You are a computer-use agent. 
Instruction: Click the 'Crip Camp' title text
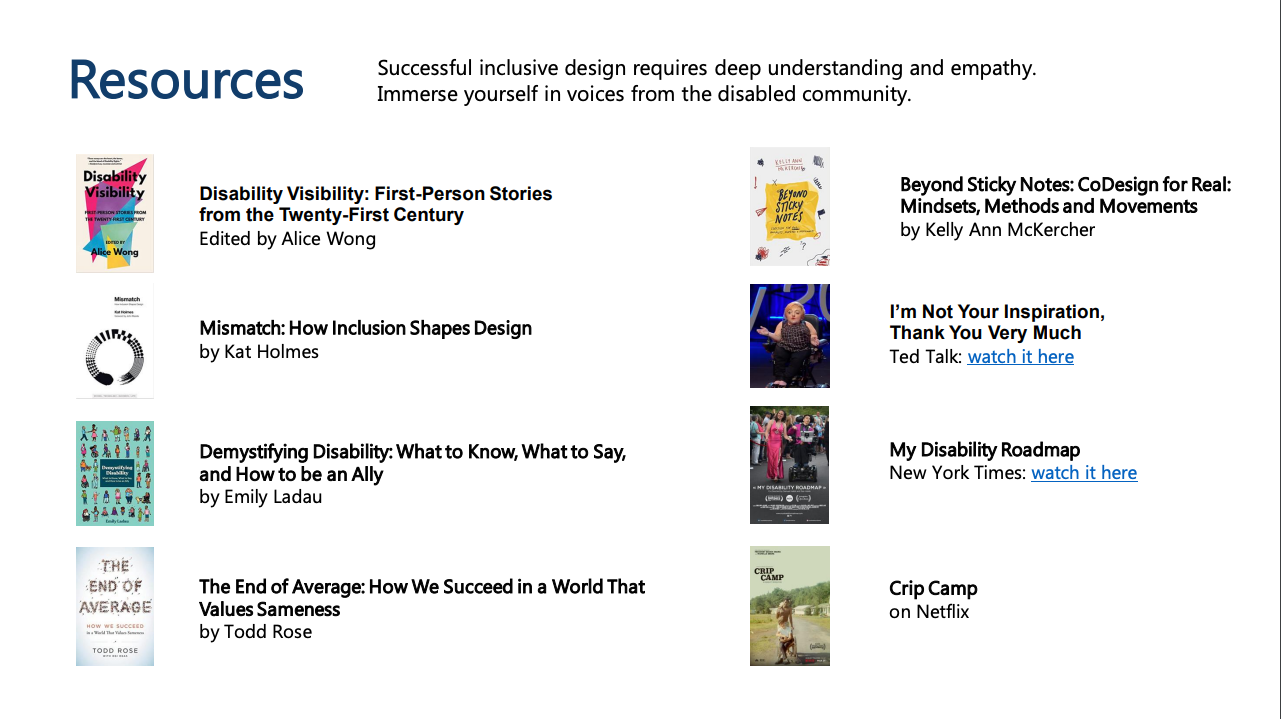click(933, 588)
